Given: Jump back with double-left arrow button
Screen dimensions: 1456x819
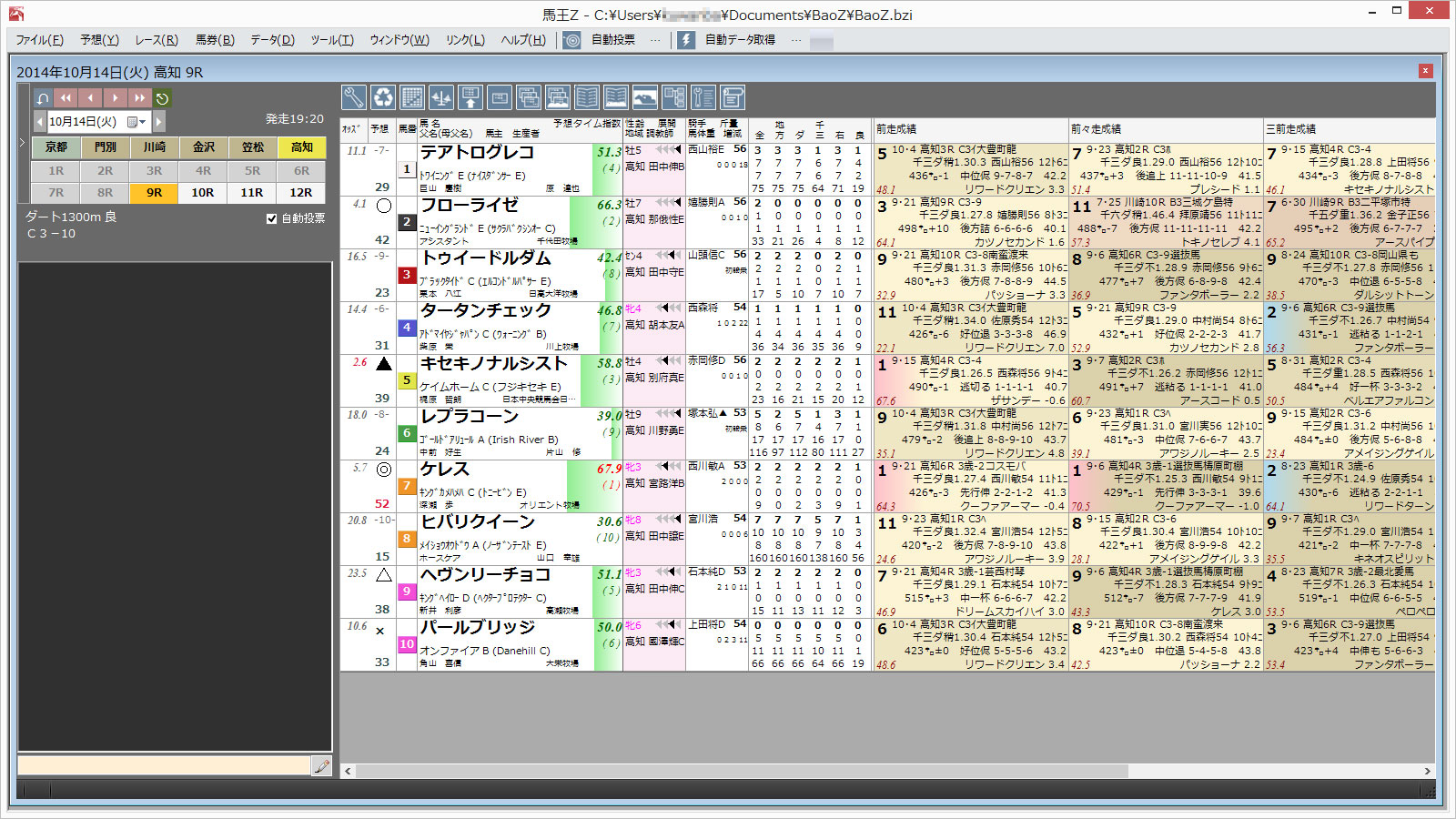Looking at the screenshot, I should pyautogui.click(x=66, y=98).
